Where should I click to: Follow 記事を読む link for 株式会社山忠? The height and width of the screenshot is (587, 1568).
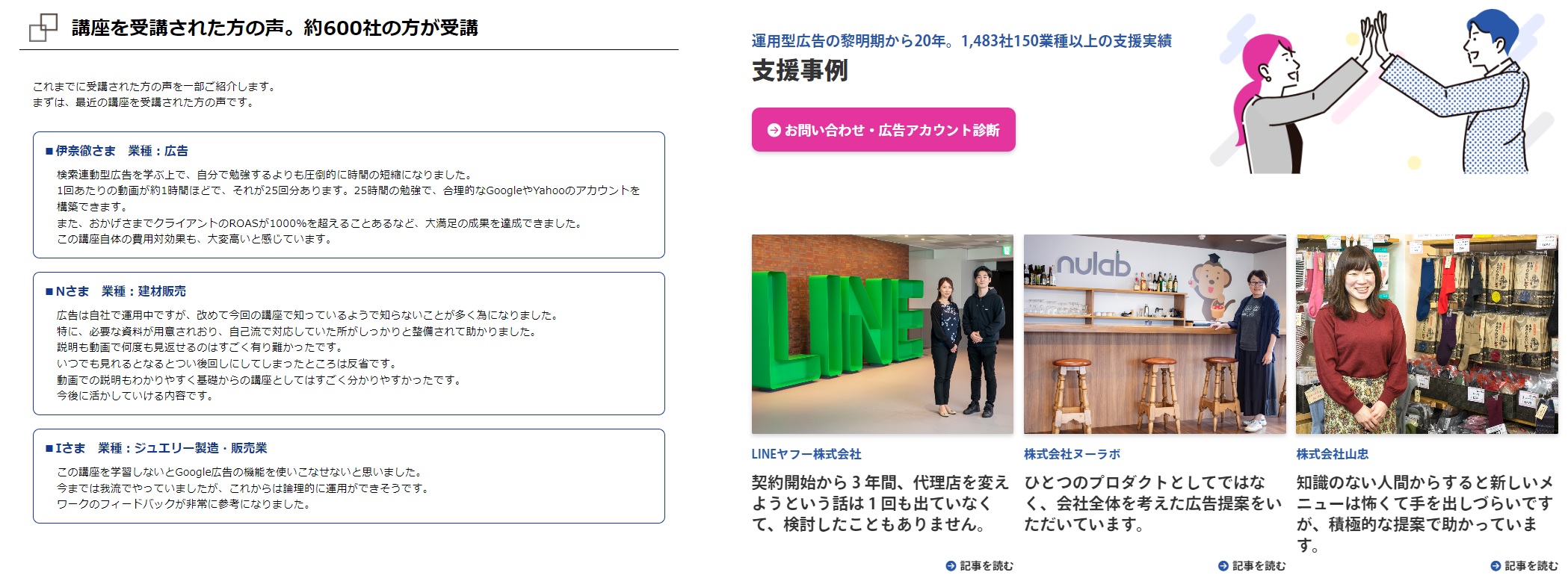[x=1525, y=566]
